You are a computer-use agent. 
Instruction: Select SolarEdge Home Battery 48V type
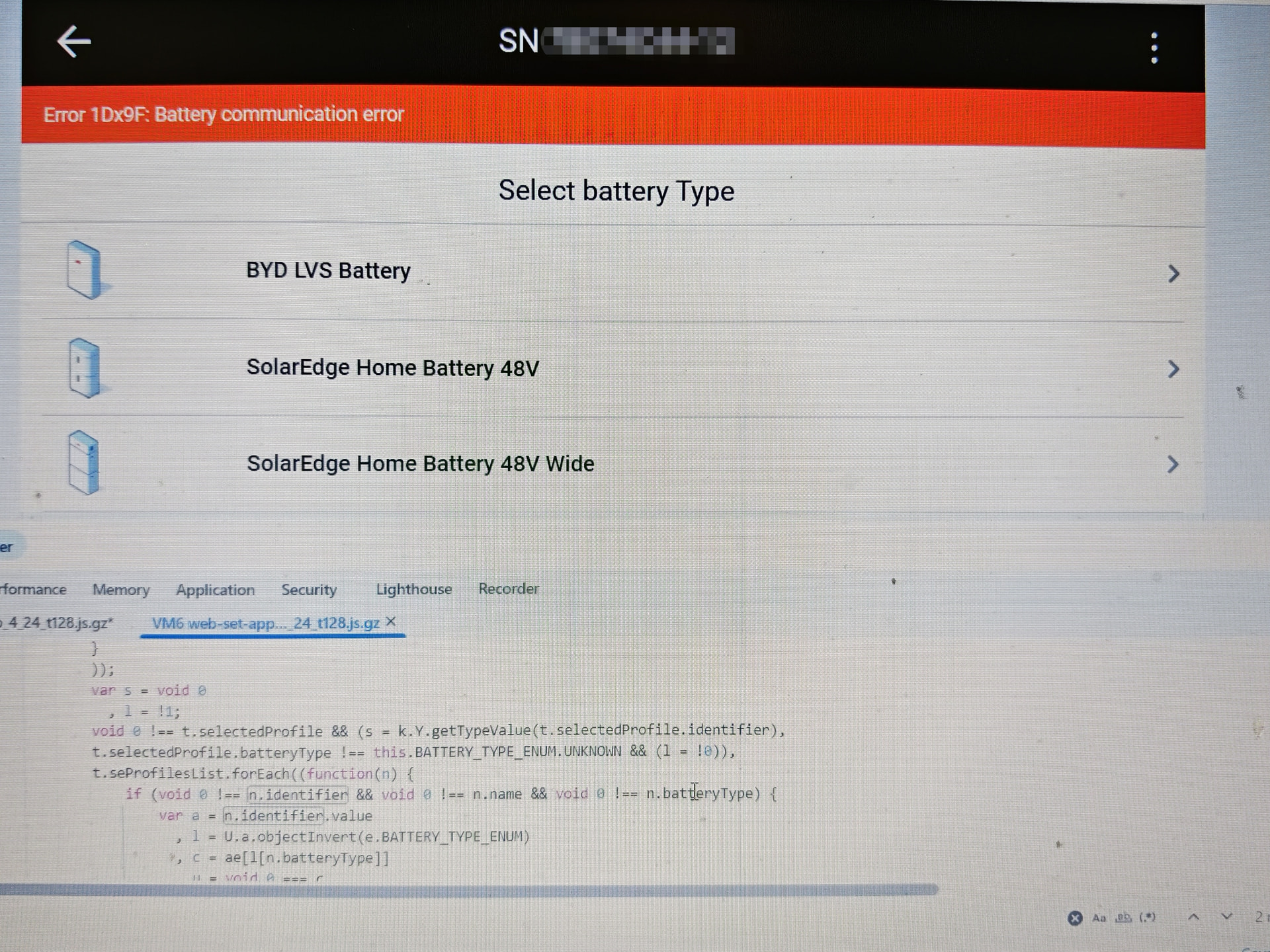tap(613, 369)
